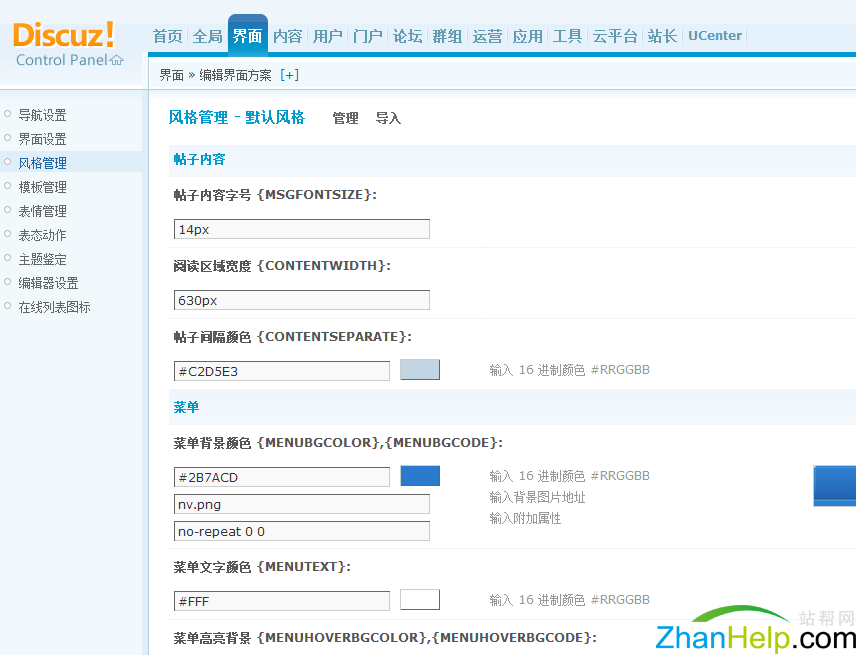856x655 pixels.
Task: Select 导航设置 in the sidebar
Action: (x=42, y=115)
